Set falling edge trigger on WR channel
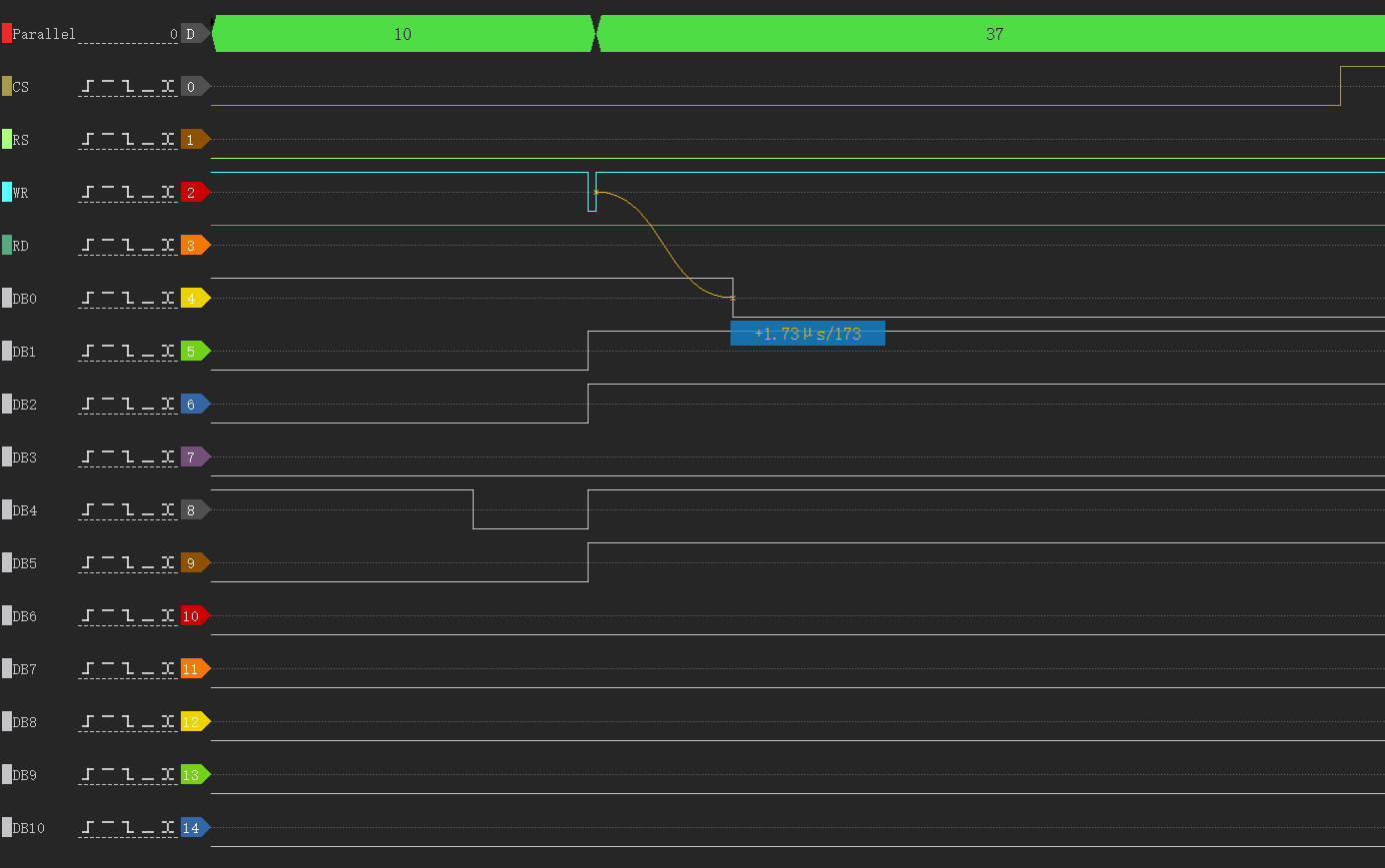 click(128, 192)
